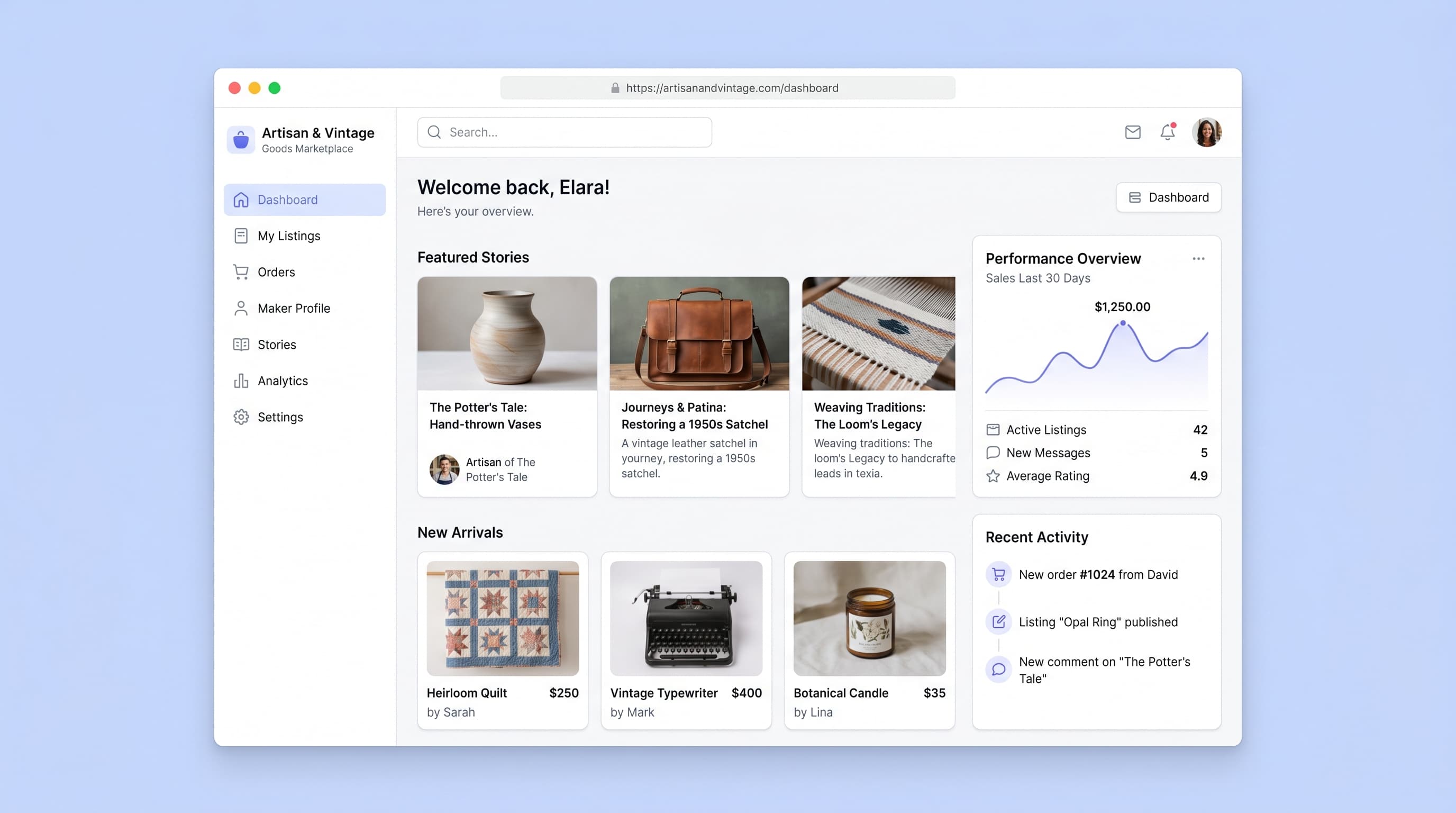Image resolution: width=1456 pixels, height=813 pixels.
Task: Click the Dashboard home icon in sidebar
Action: click(241, 200)
